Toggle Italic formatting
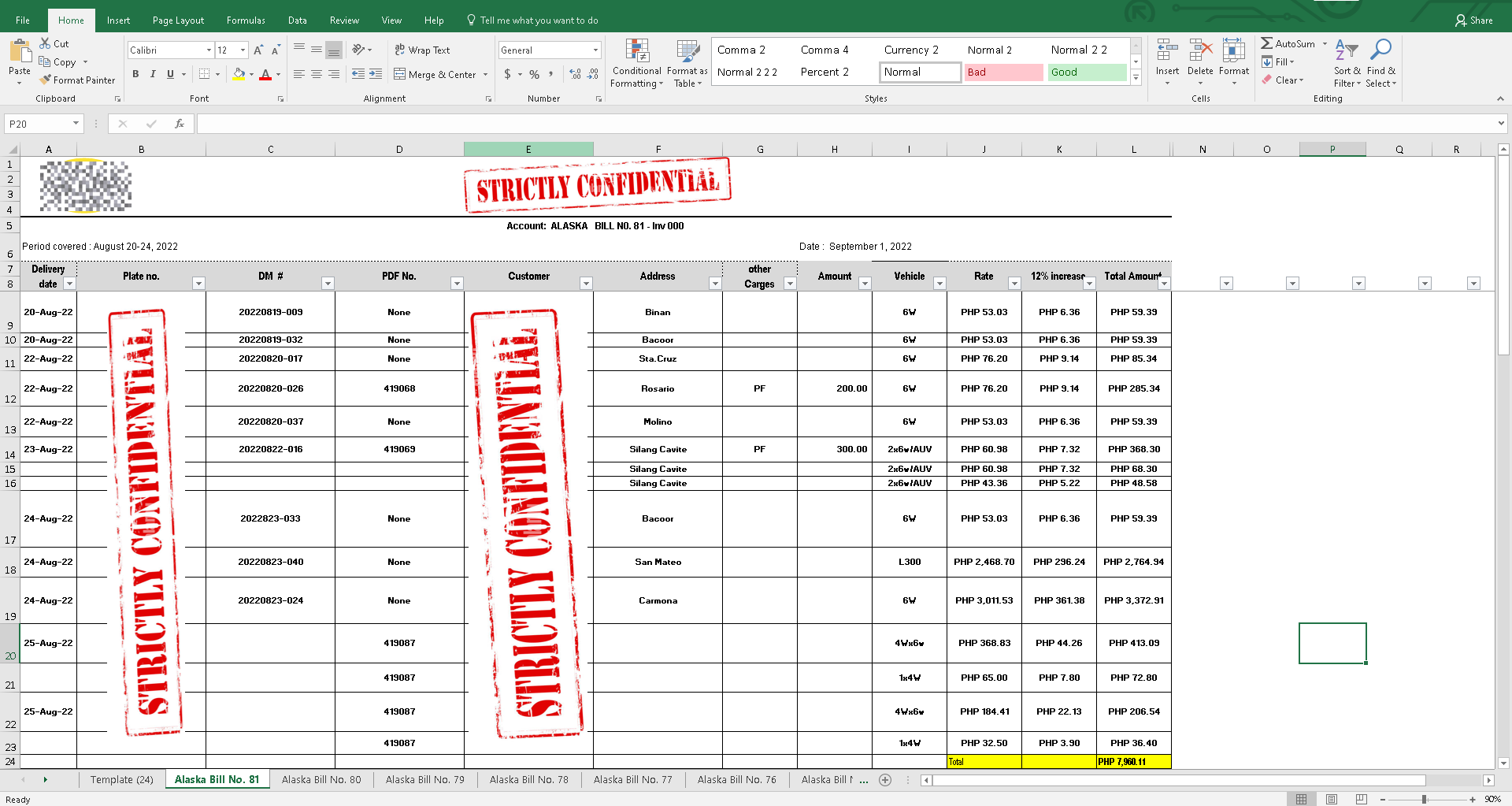This screenshot has width=1512, height=806. pos(153,74)
